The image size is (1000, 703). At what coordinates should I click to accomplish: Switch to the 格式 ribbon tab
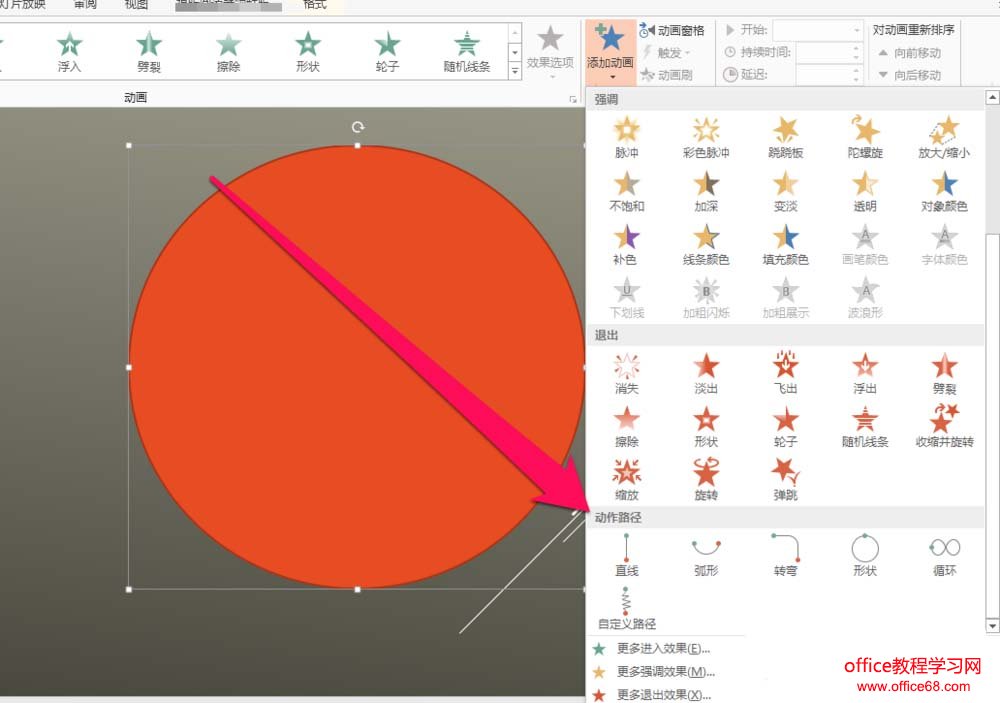pos(315,4)
